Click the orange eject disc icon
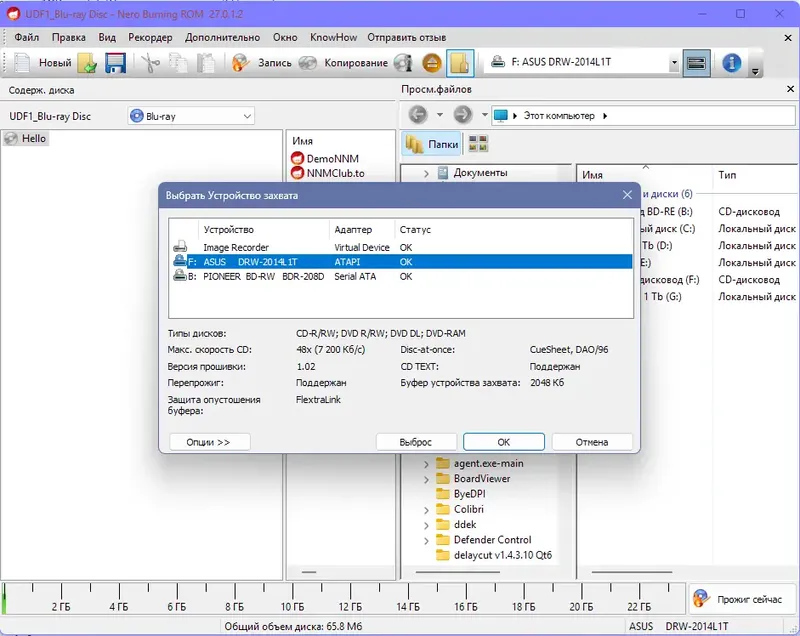The image size is (800, 636). (x=432, y=63)
